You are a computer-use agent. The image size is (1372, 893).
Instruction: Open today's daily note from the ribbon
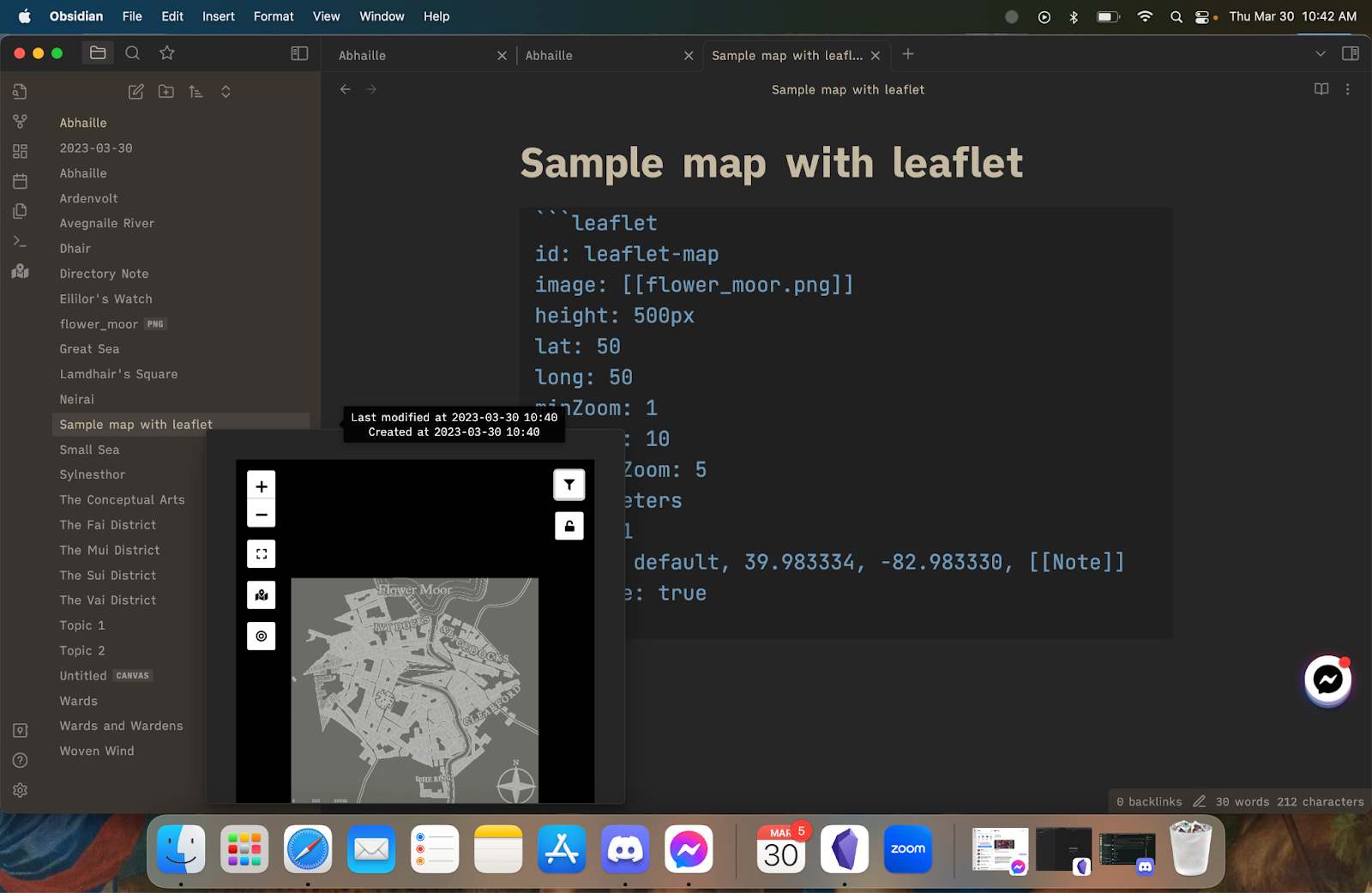click(x=21, y=181)
